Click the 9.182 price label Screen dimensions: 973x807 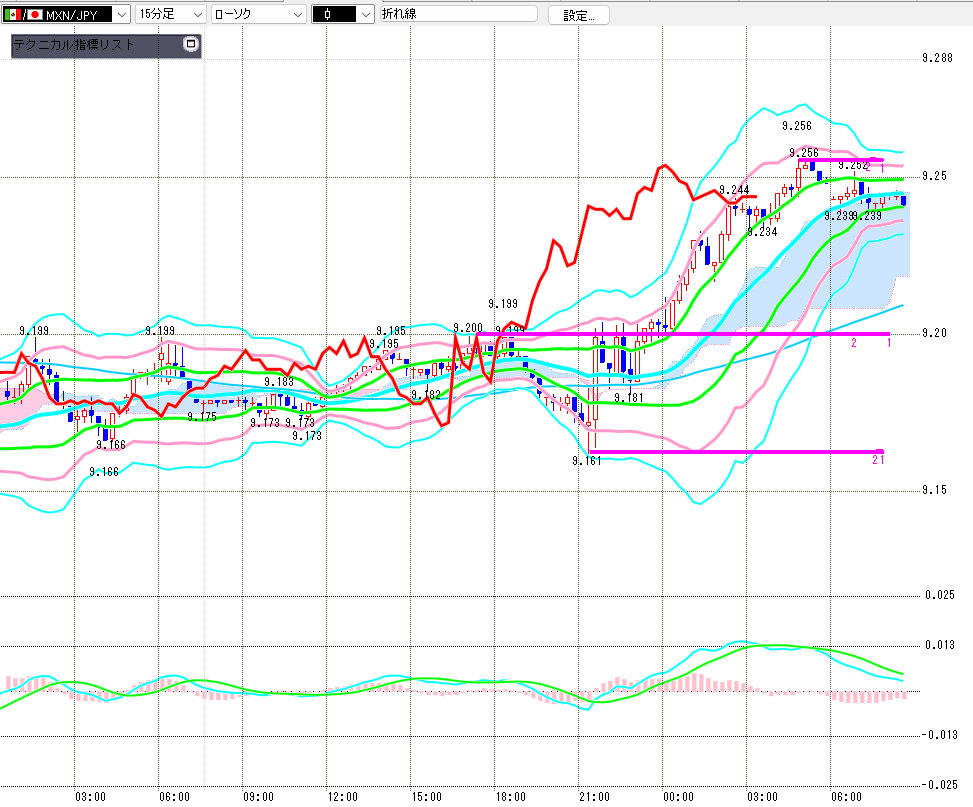[x=426, y=394]
